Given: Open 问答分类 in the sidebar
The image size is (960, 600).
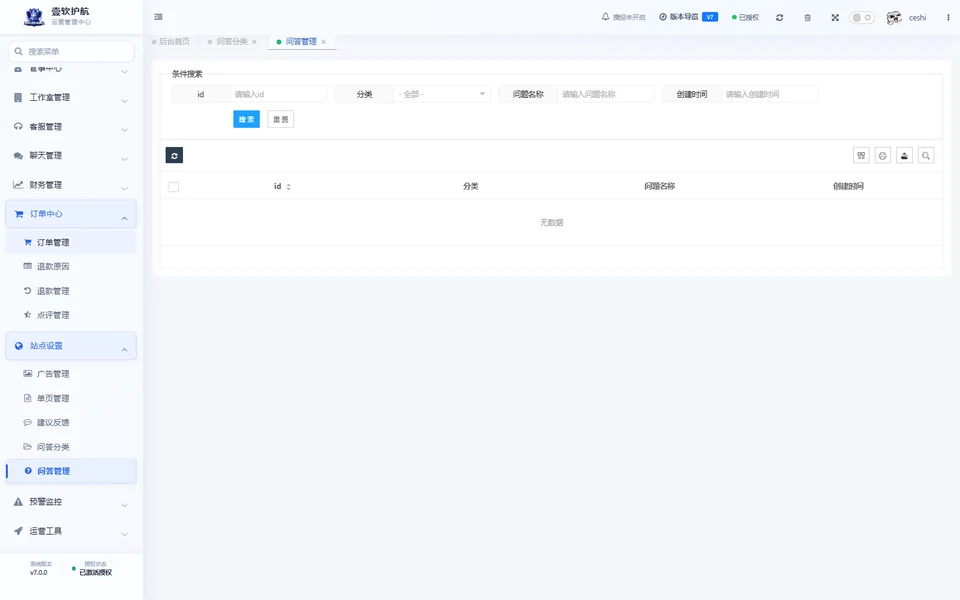Looking at the screenshot, I should tap(71, 447).
